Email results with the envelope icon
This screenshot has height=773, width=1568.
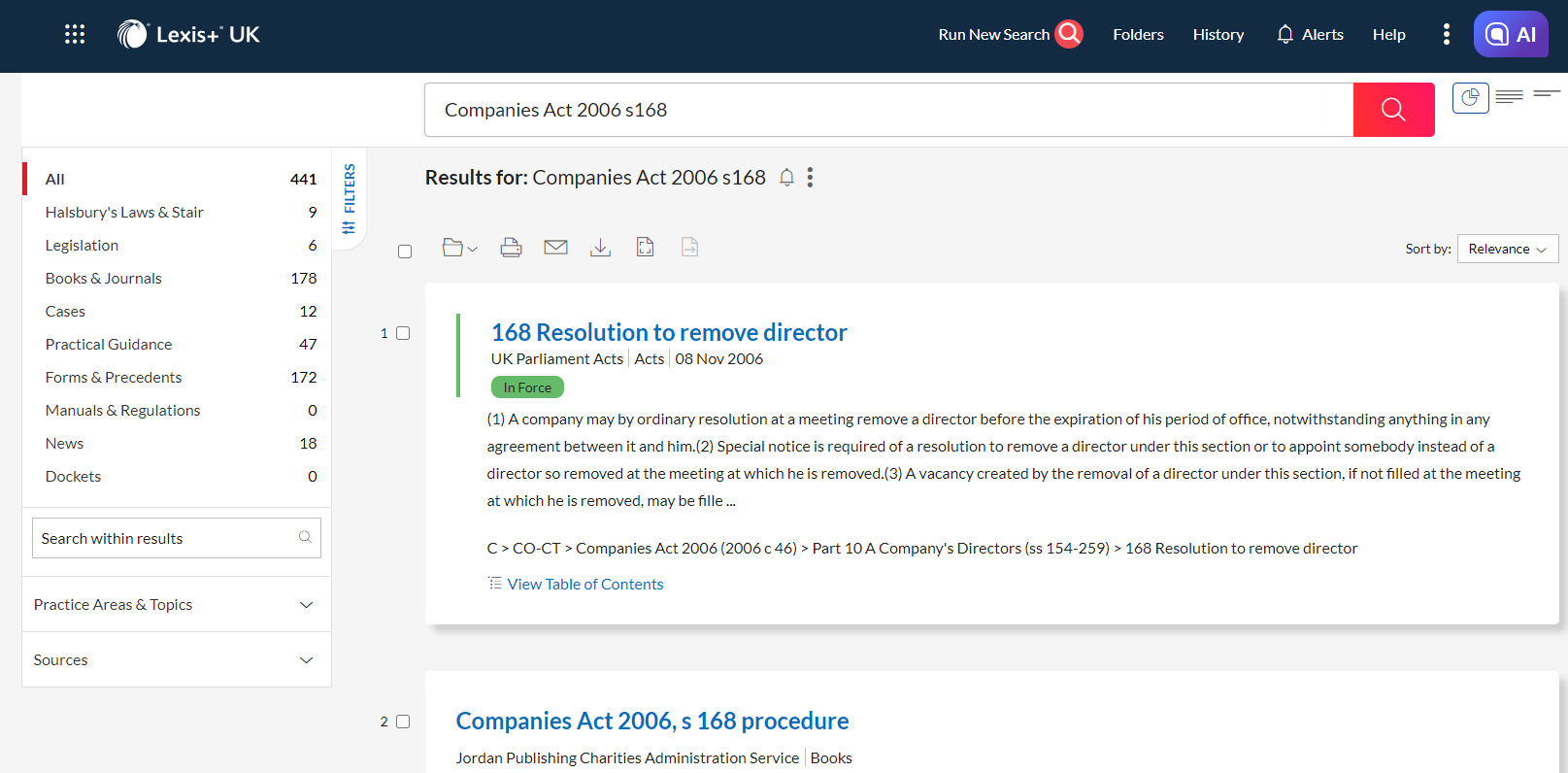click(x=555, y=248)
